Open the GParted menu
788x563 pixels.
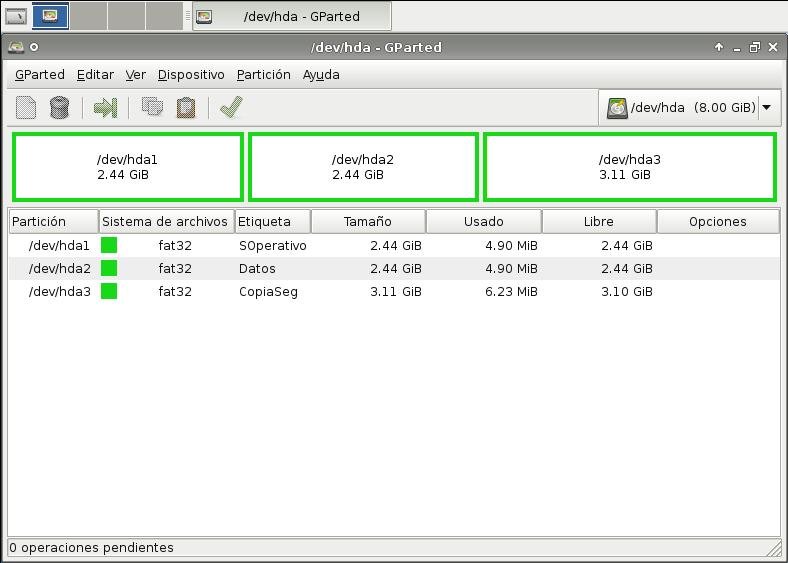(40, 75)
